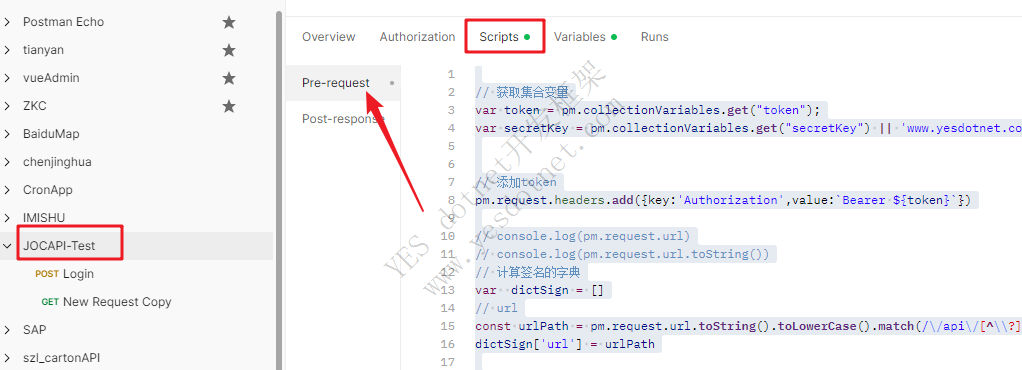
Task: Toggle the star on ZKC collection
Action: click(x=229, y=106)
